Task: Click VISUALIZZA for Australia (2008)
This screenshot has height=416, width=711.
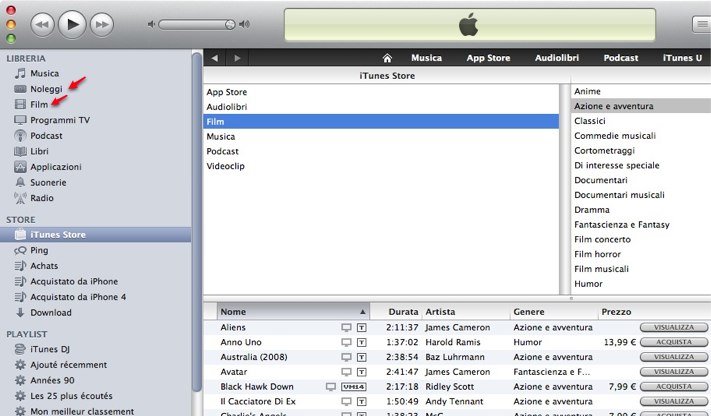Action: pyautogui.click(x=674, y=357)
